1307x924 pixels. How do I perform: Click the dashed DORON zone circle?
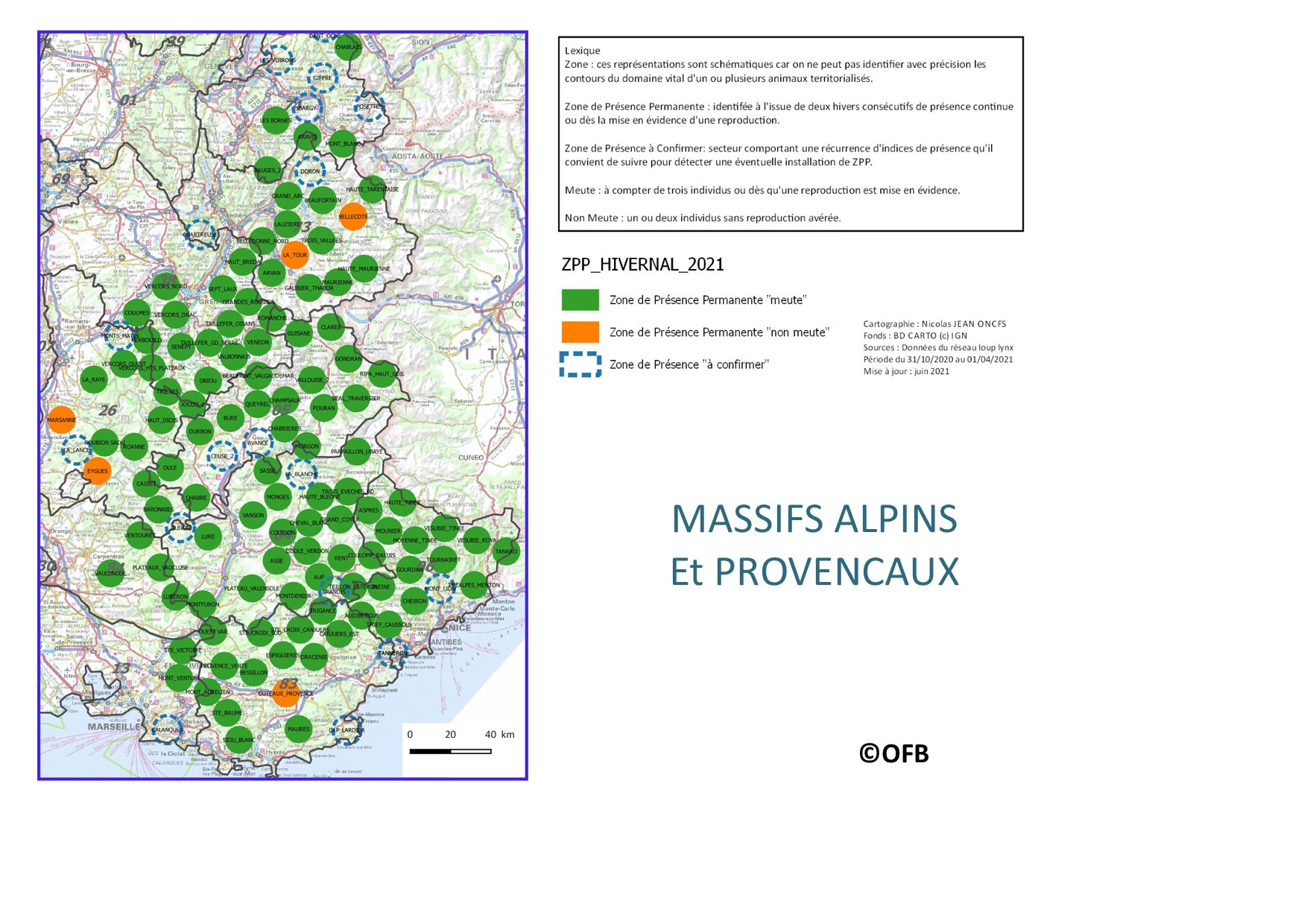click(x=310, y=171)
